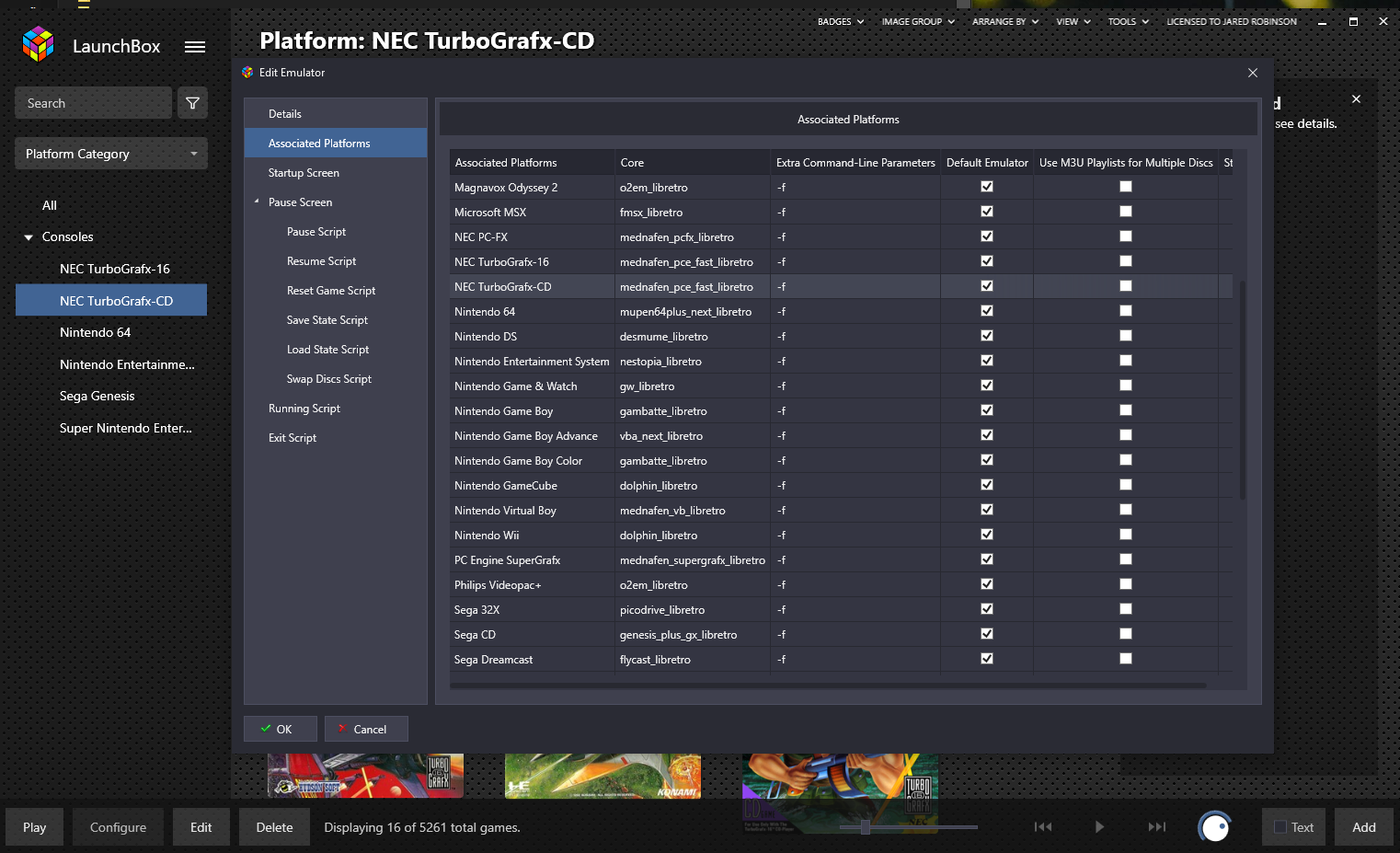Open the BADGES dropdown menu
1400x853 pixels.
coord(841,21)
